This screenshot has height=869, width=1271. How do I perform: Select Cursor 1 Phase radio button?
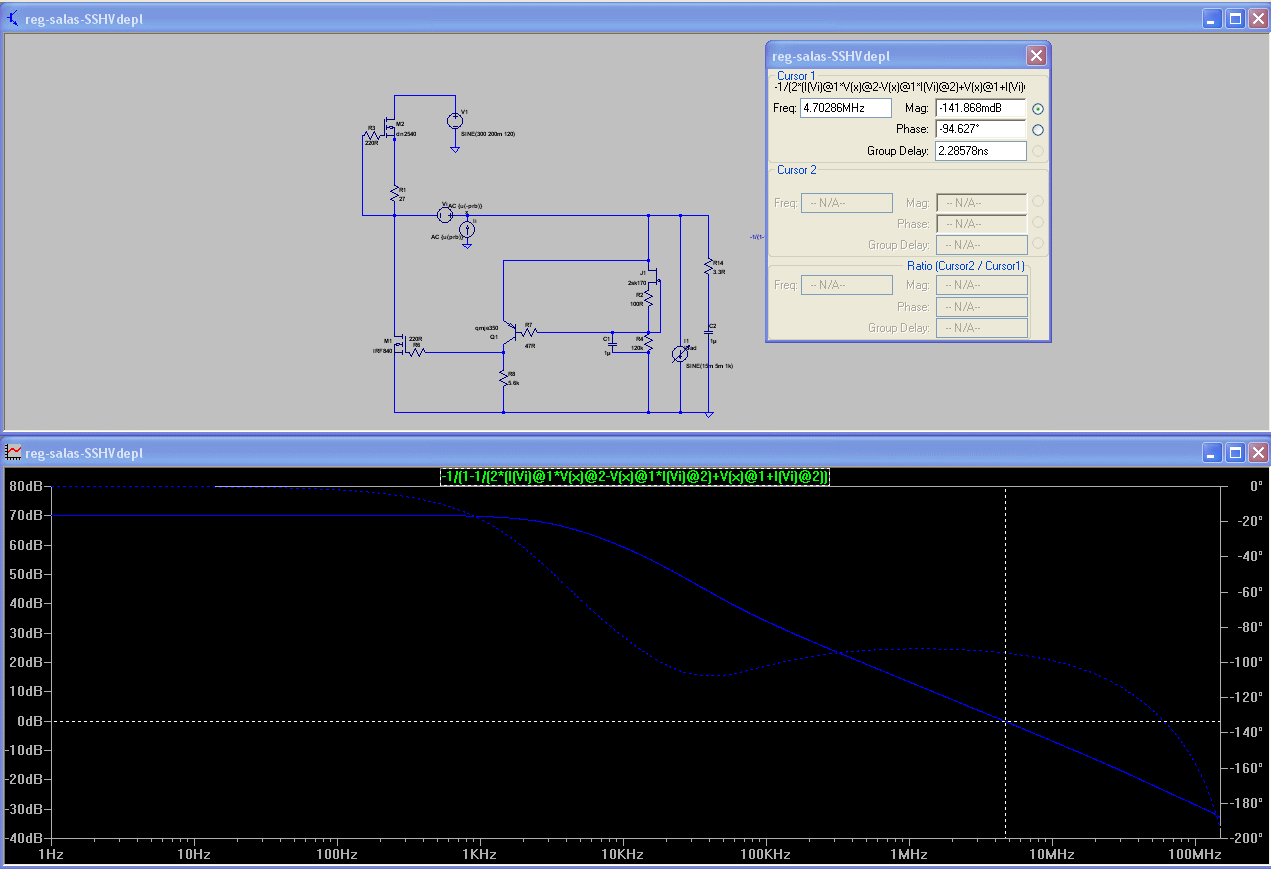pyautogui.click(x=1038, y=130)
